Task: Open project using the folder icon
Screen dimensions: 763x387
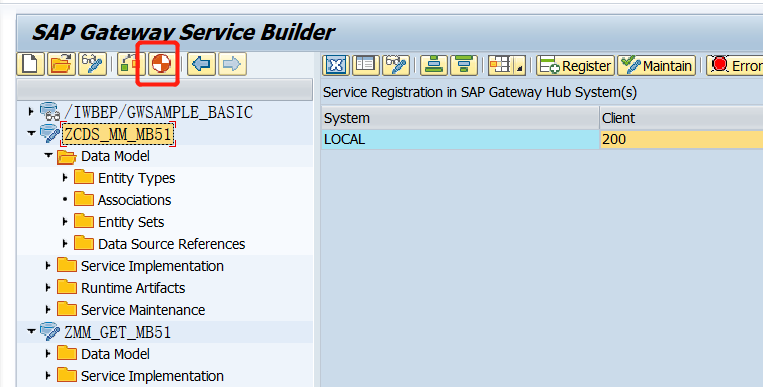Action: 61,64
